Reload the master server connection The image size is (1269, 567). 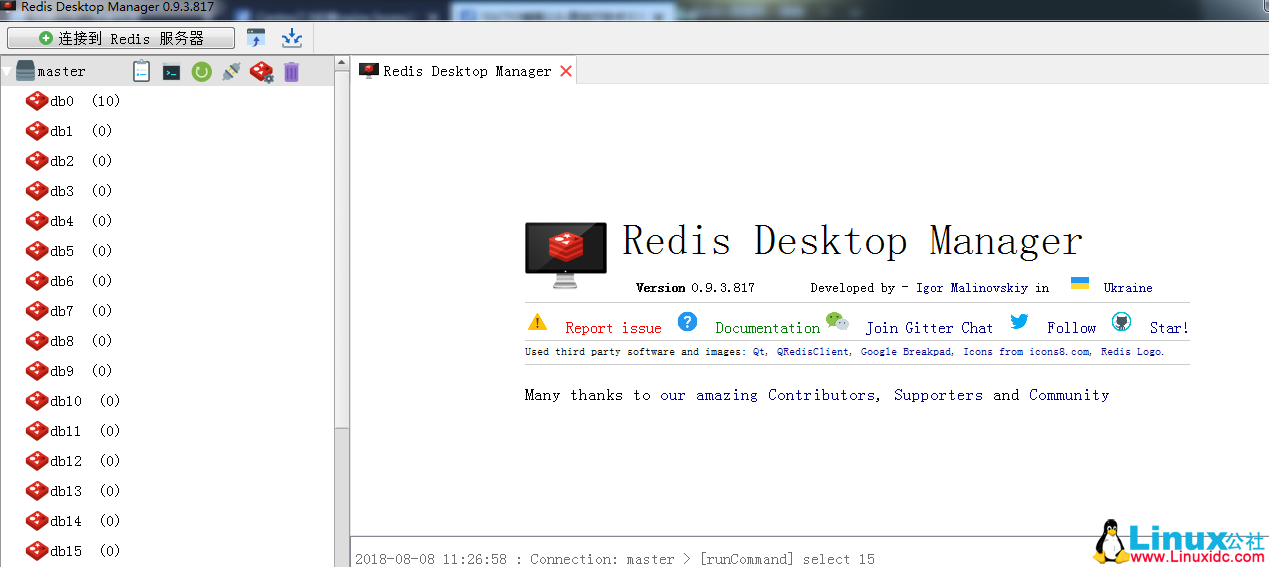(x=202, y=71)
